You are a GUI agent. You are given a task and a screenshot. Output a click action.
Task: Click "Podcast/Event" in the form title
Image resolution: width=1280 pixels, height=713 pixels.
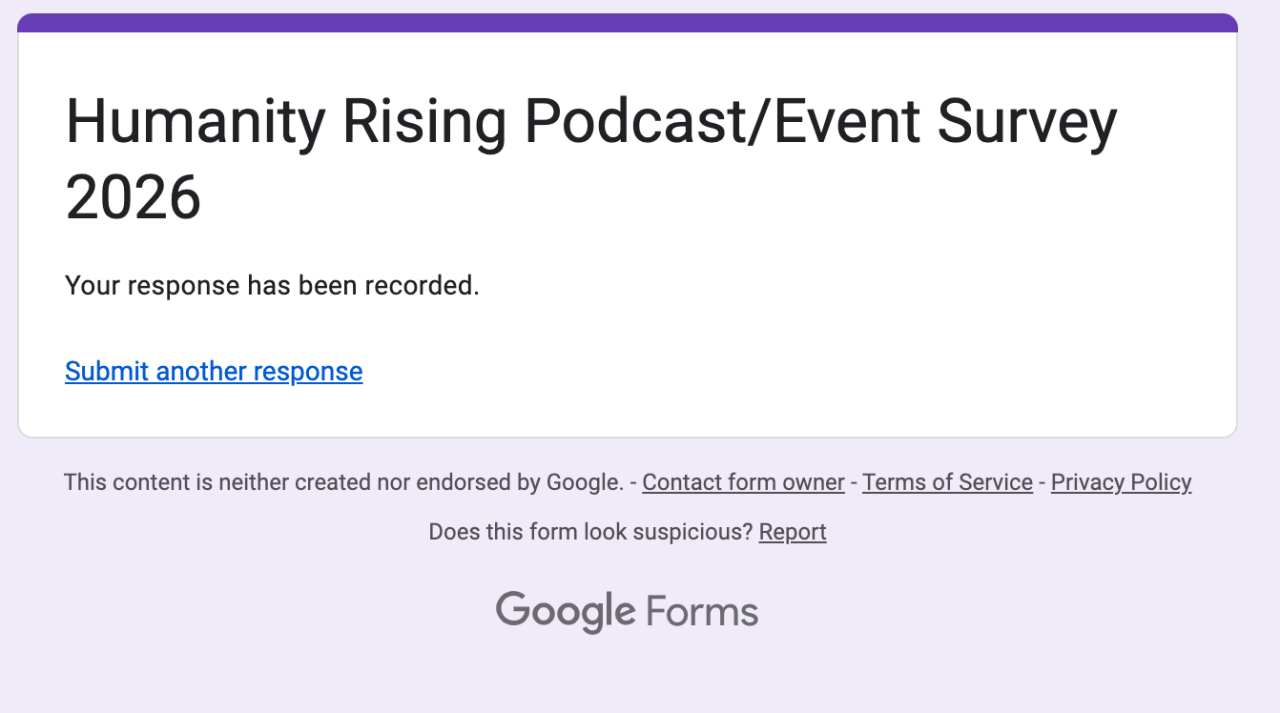click(x=722, y=122)
